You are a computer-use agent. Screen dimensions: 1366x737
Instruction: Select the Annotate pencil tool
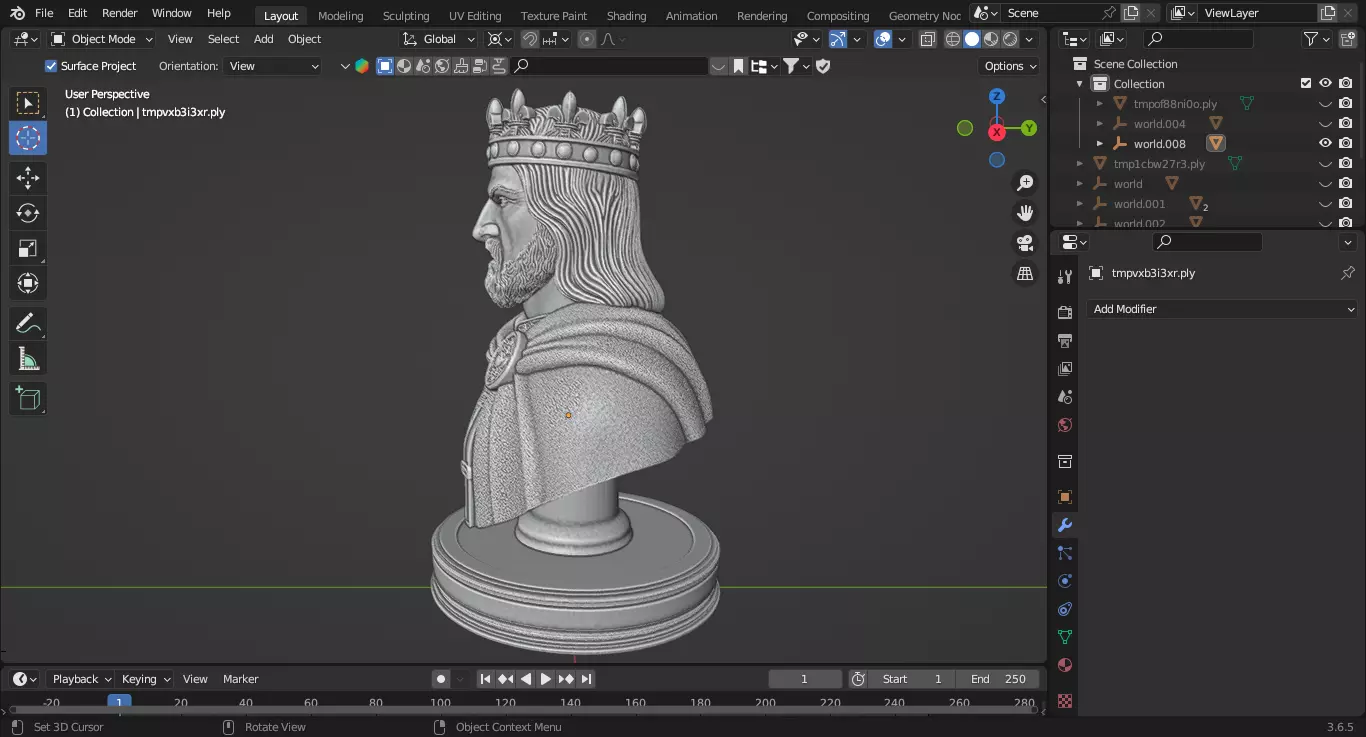28,324
